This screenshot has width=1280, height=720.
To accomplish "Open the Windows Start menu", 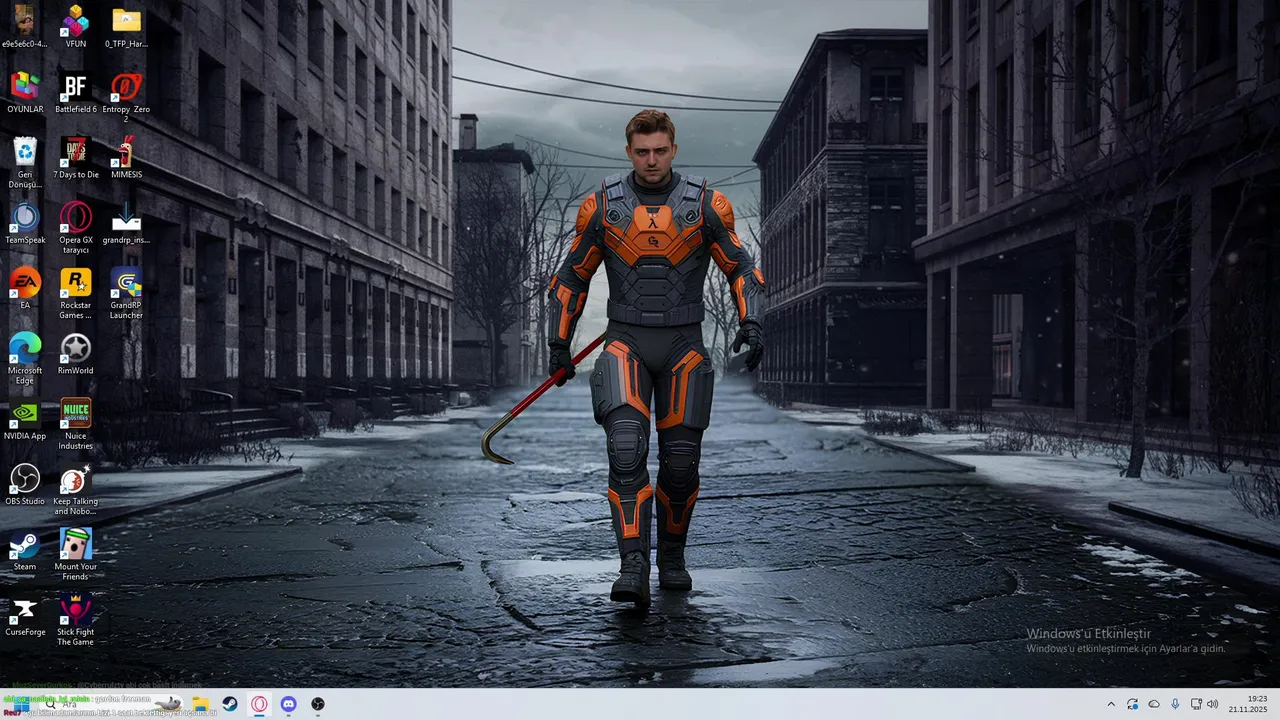I will coord(20,704).
